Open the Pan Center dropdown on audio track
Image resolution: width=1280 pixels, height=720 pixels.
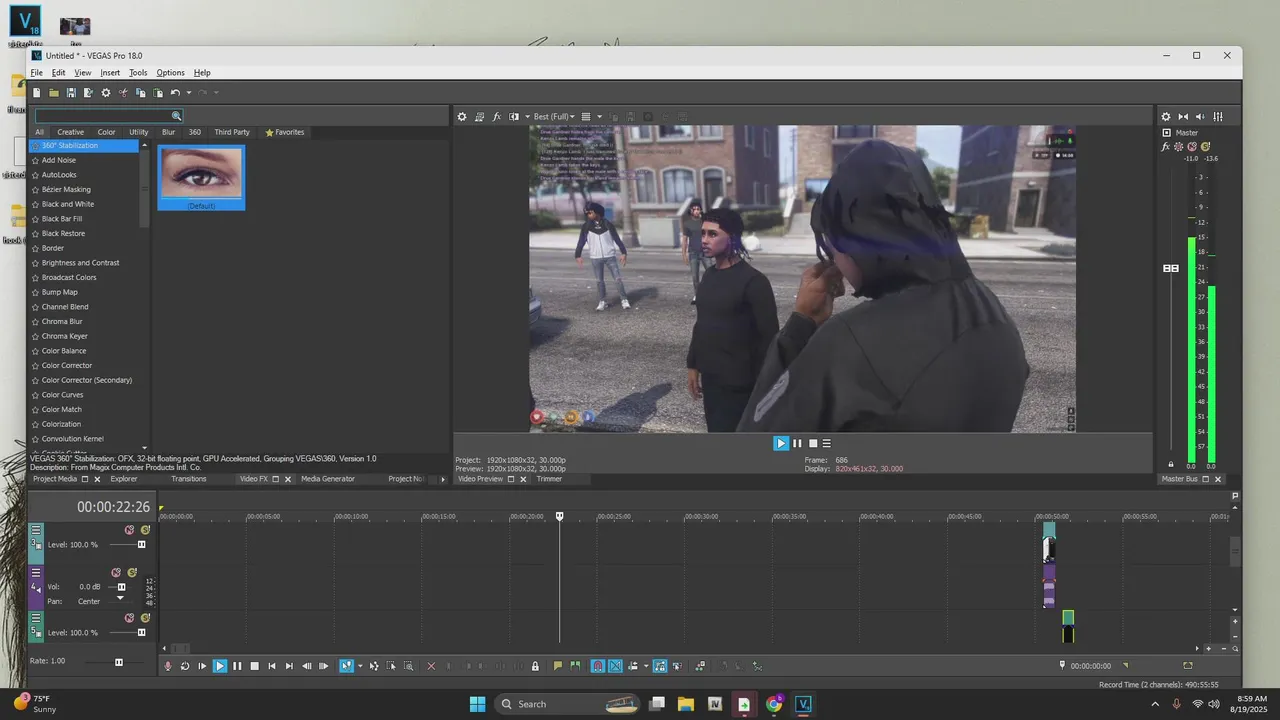click(x=121, y=600)
